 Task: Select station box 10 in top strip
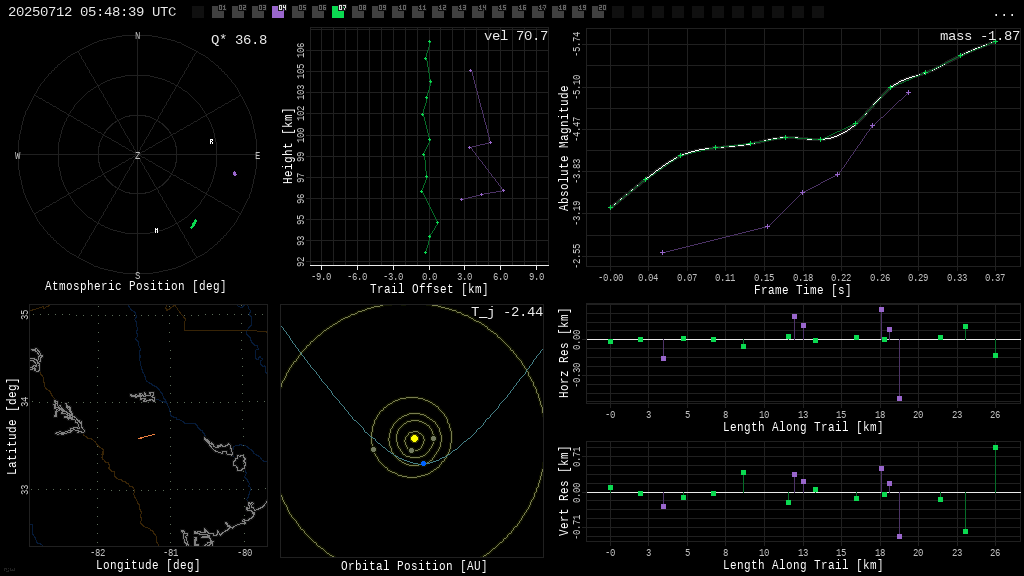(x=398, y=12)
